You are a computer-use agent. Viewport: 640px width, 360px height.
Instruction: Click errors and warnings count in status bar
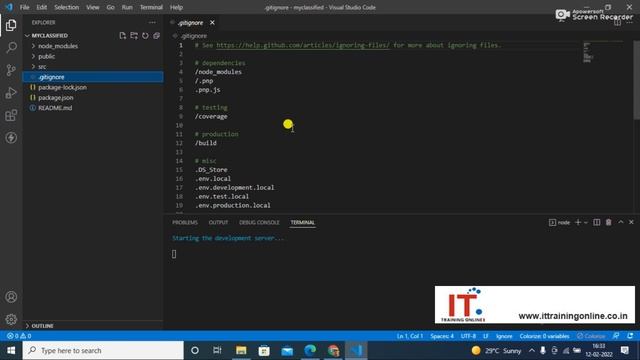19,336
